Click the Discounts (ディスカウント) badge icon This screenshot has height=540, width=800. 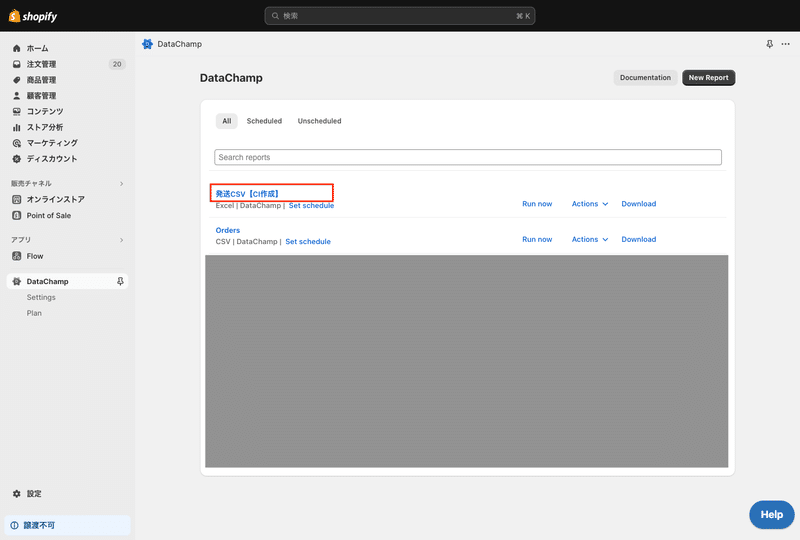[16, 159]
